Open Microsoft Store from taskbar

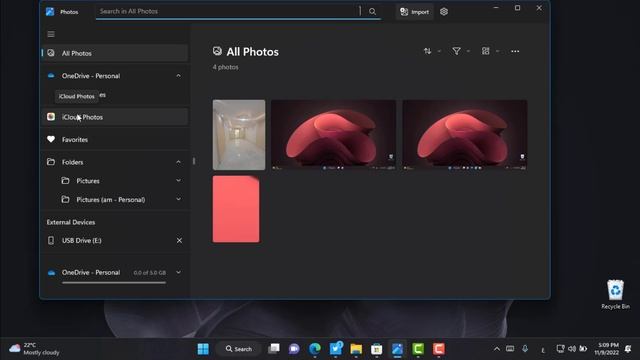pos(376,349)
